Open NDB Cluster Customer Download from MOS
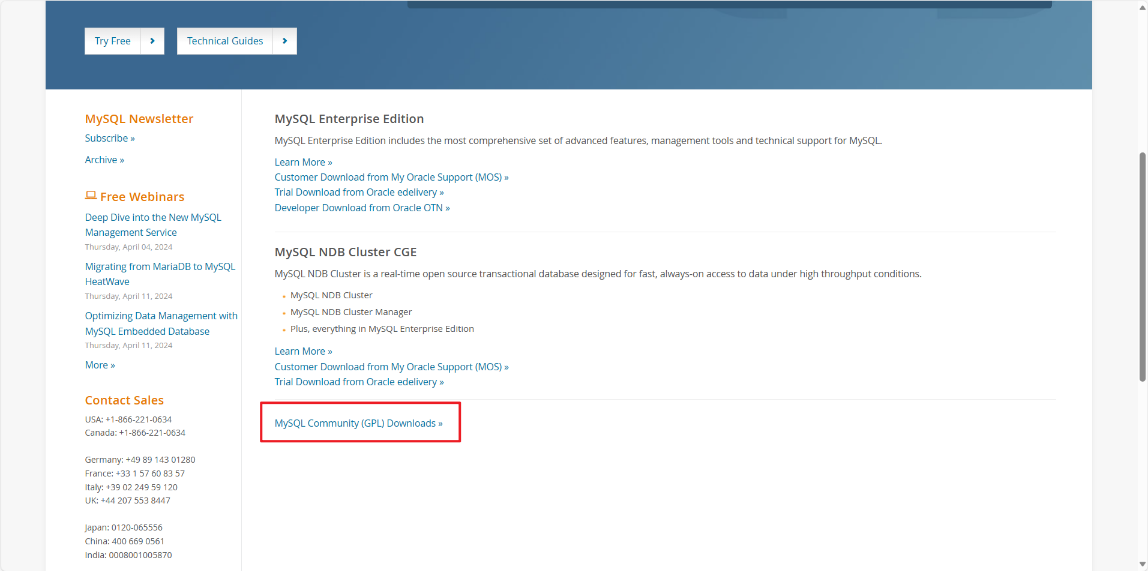The height and width of the screenshot is (571, 1148). [392, 367]
